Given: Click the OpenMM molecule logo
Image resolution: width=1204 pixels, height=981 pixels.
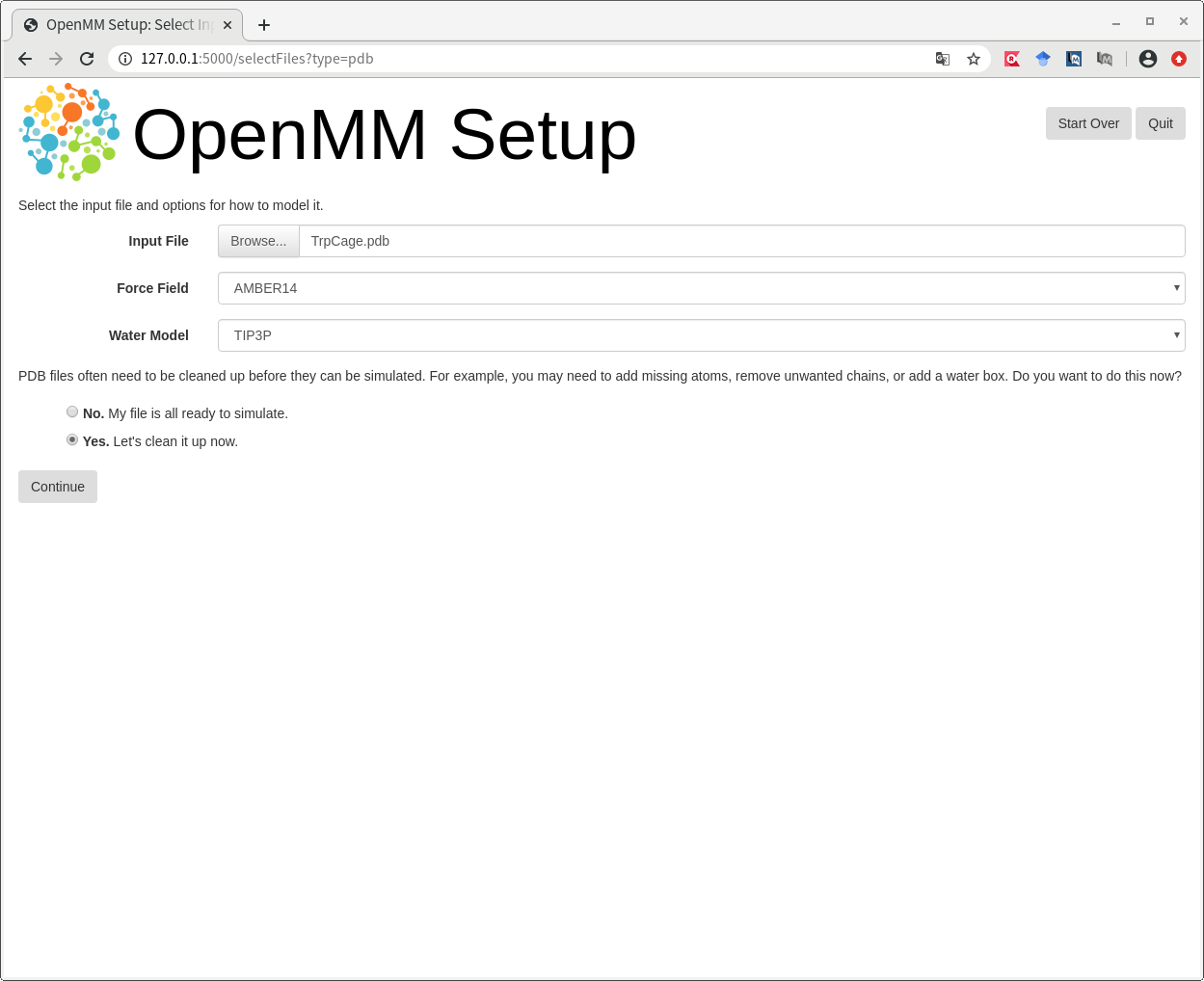Looking at the screenshot, I should [69, 132].
